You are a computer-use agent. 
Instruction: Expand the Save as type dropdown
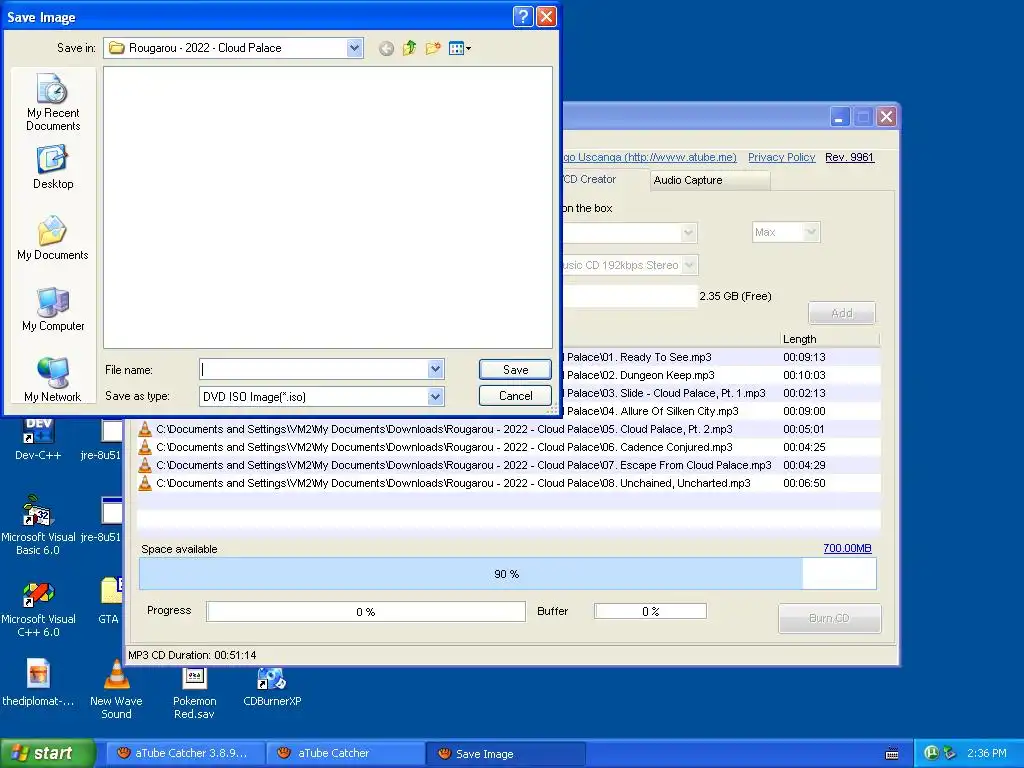[436, 396]
